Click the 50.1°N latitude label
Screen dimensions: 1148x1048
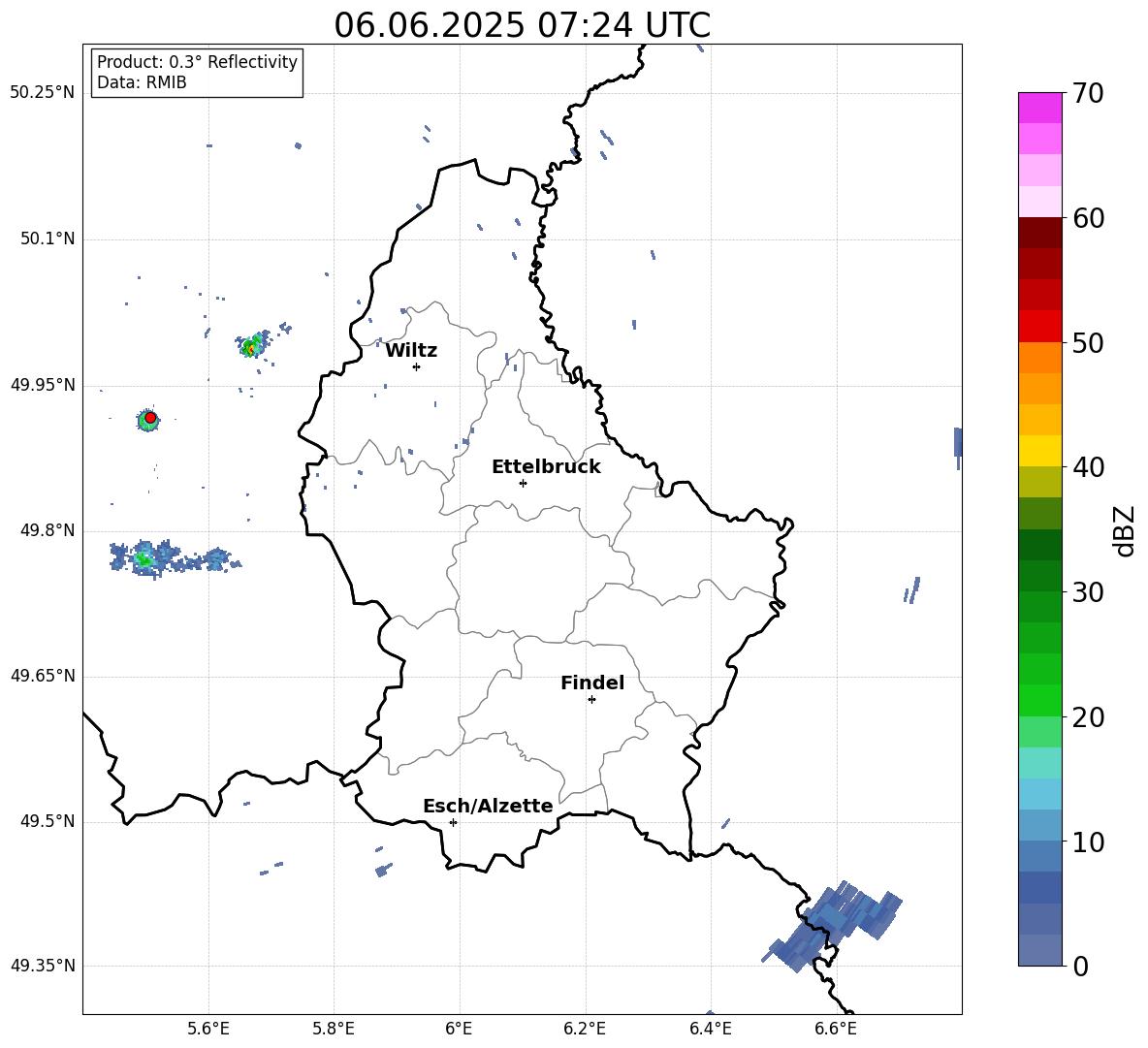pos(48,238)
